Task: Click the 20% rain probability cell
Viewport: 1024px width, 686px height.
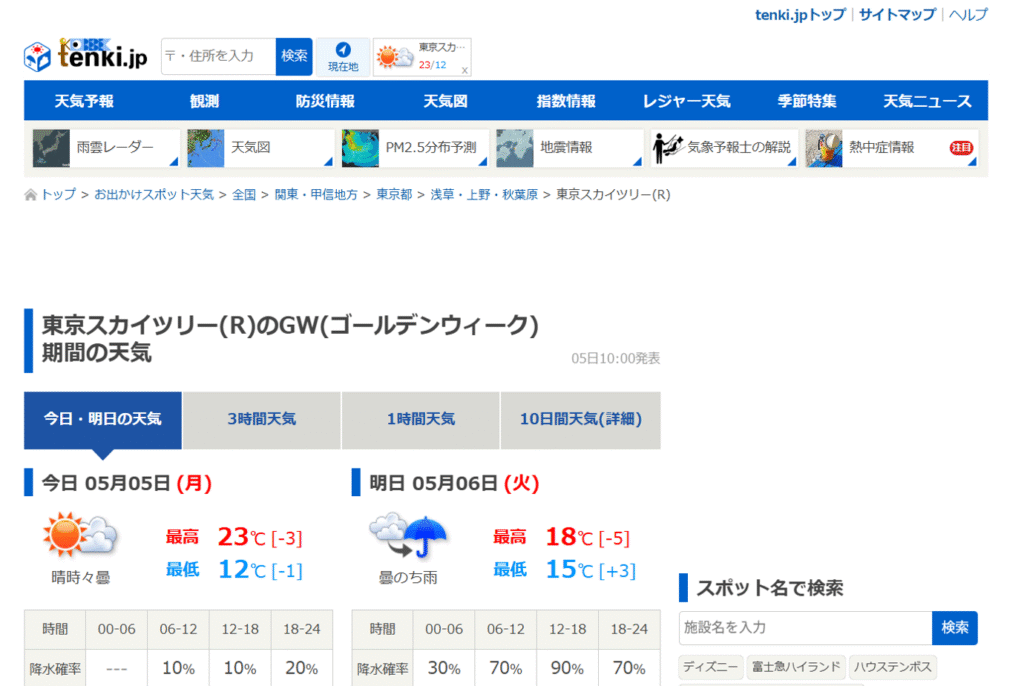Action: click(302, 668)
